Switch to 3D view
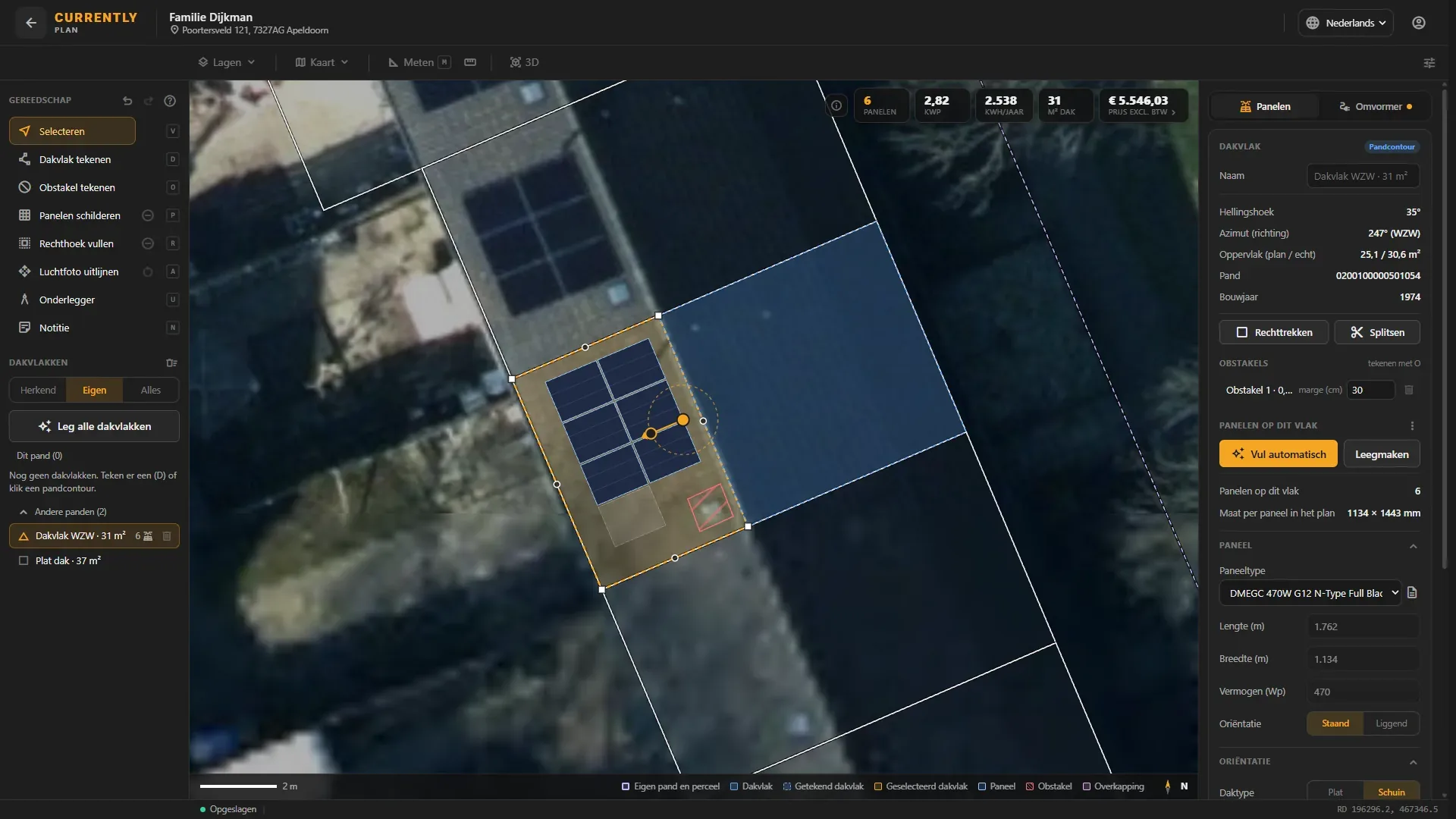 (524, 62)
